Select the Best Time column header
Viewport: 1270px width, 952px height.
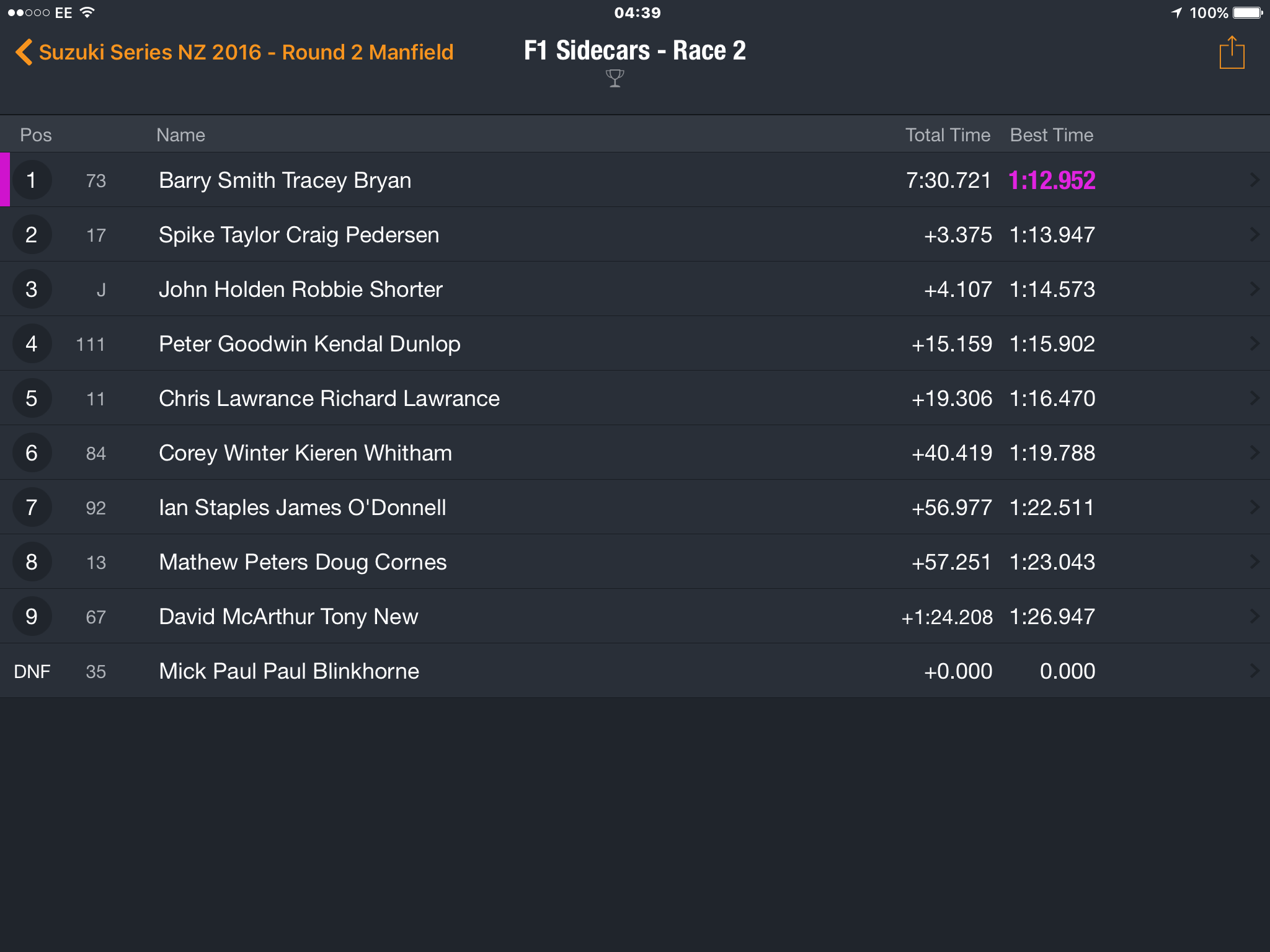tap(1052, 135)
